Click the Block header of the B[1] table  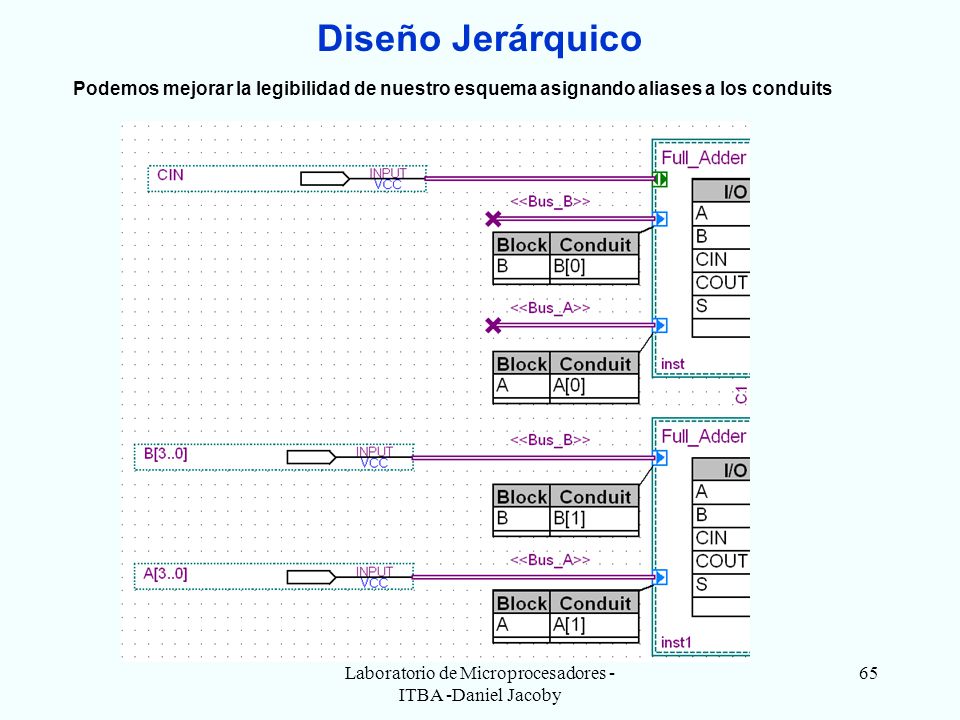pyautogui.click(x=522, y=497)
